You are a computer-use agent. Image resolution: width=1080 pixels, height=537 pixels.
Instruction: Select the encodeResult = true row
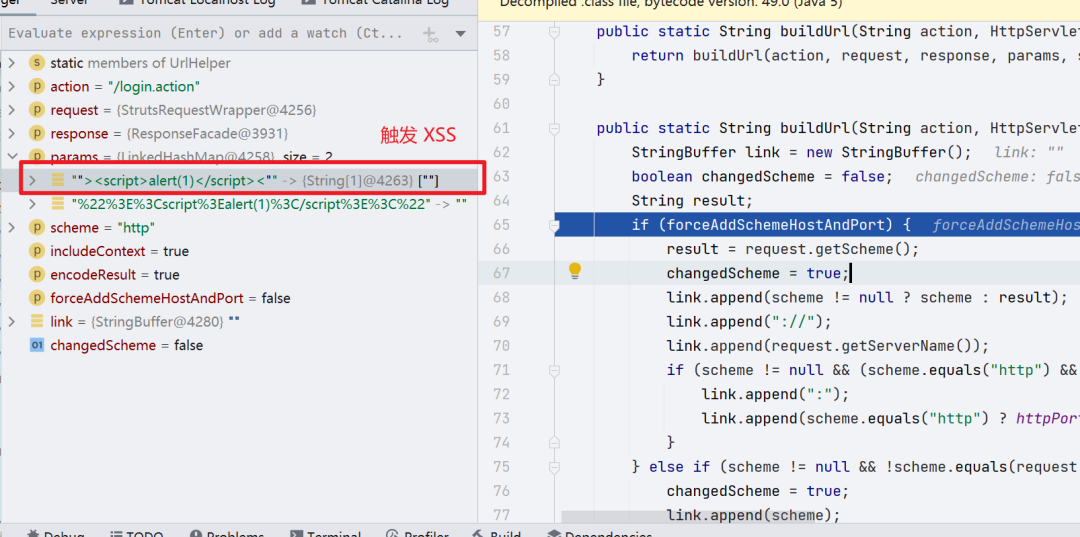239,275
